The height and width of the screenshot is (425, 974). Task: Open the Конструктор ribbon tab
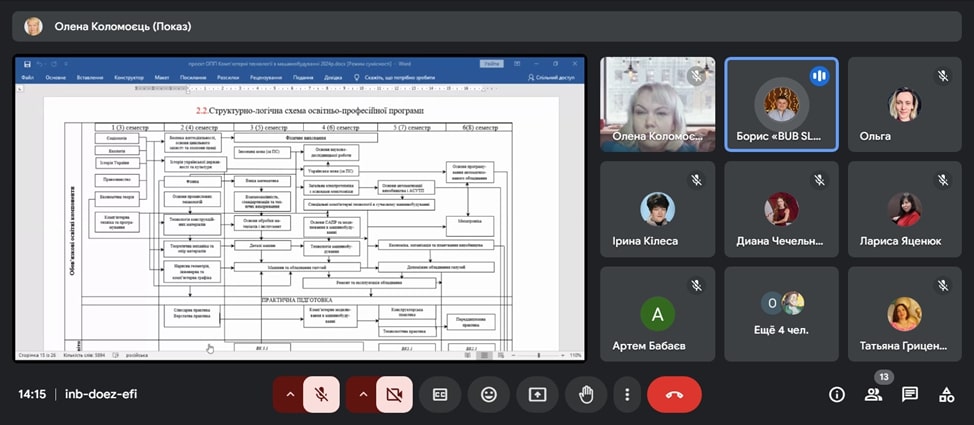pos(129,78)
